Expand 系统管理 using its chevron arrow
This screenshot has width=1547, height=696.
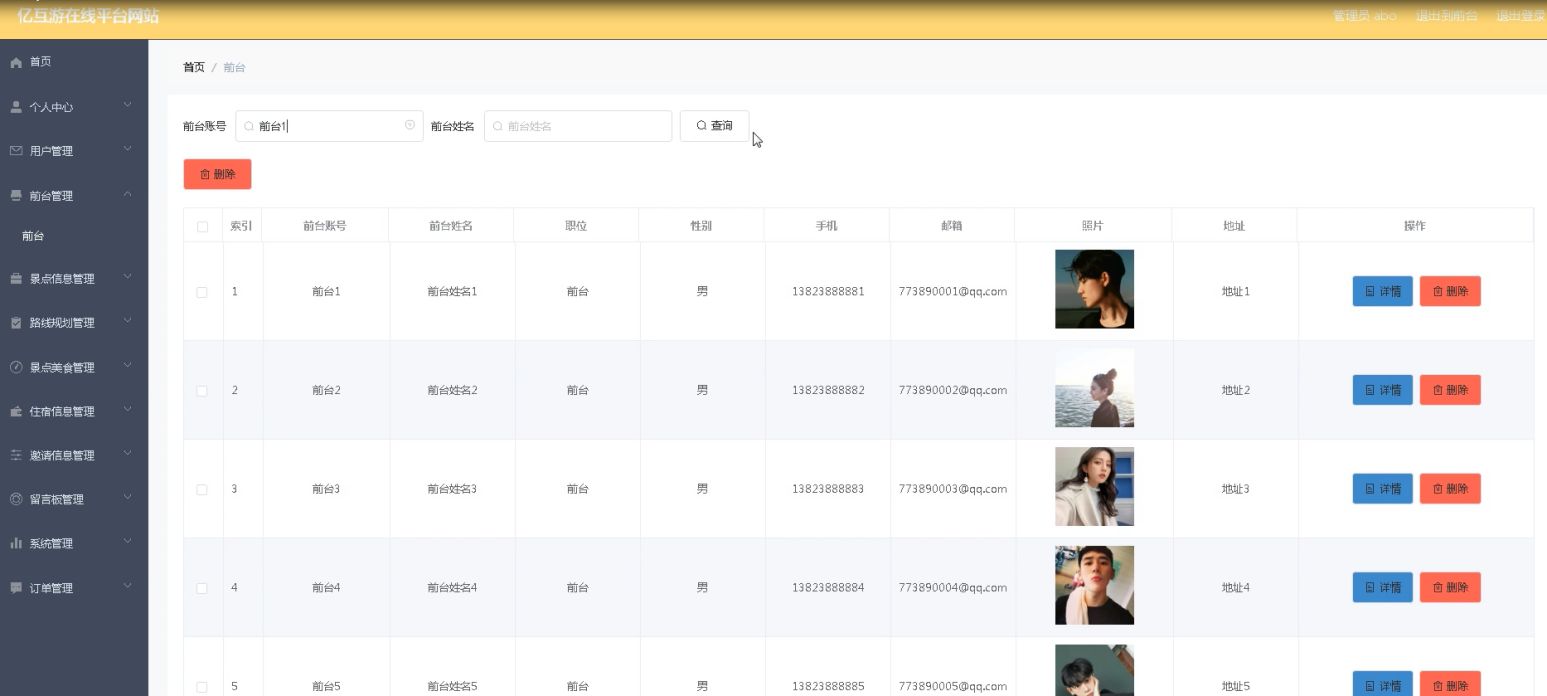[128, 541]
